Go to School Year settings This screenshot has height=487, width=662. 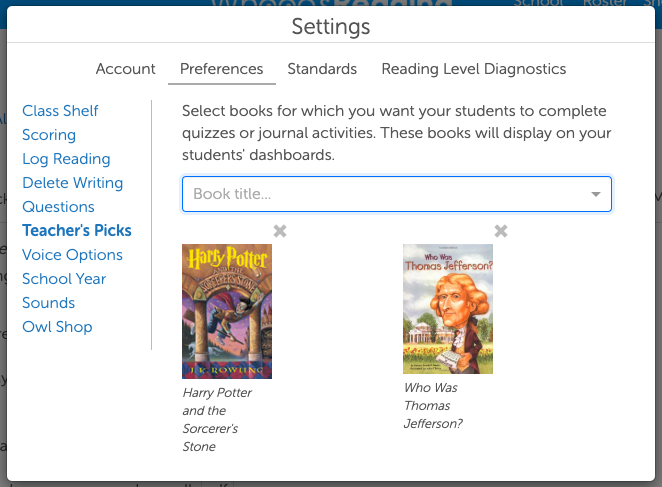[64, 279]
